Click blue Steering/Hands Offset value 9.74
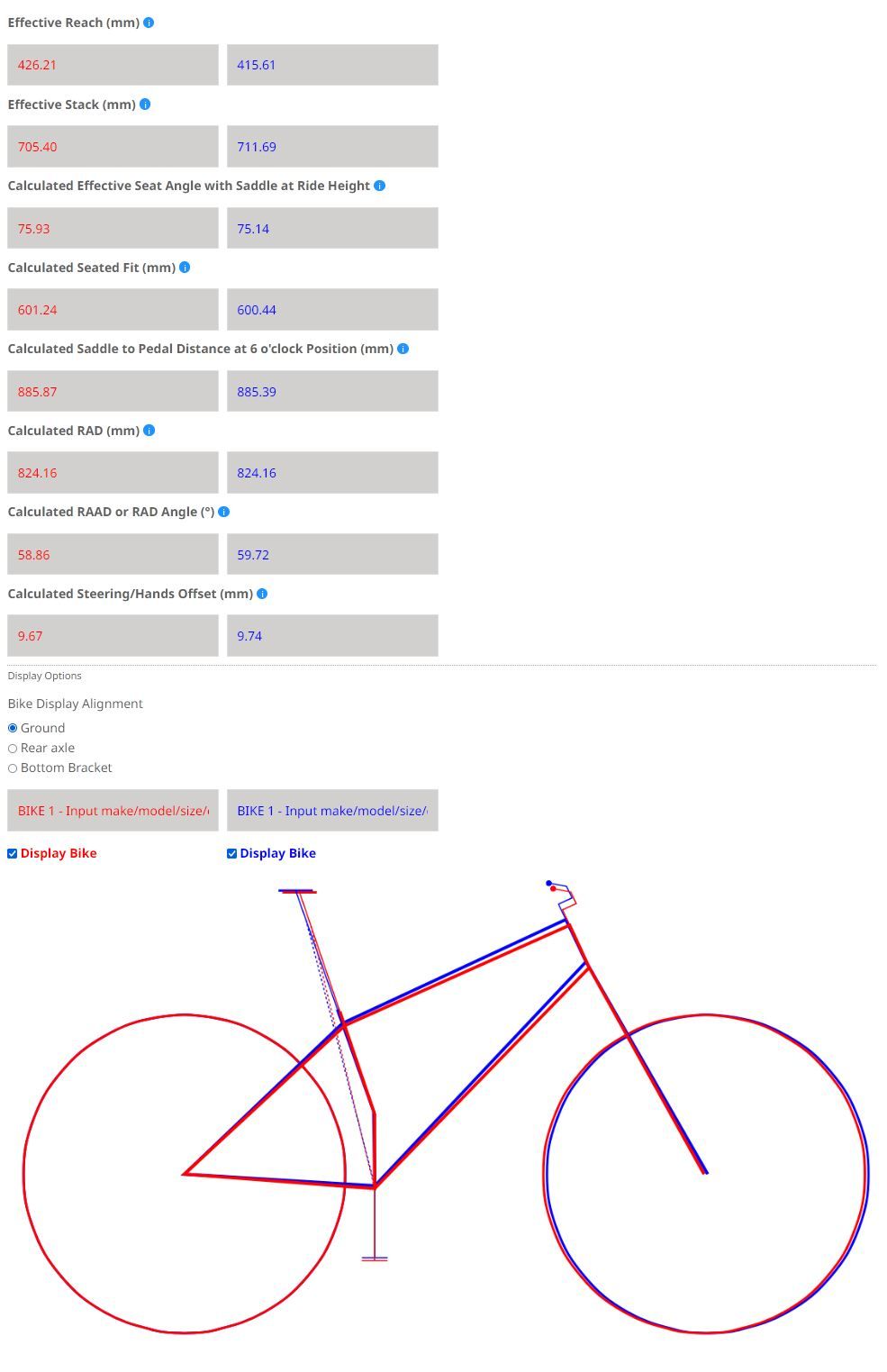The height and width of the screenshot is (1372, 887). [332, 636]
